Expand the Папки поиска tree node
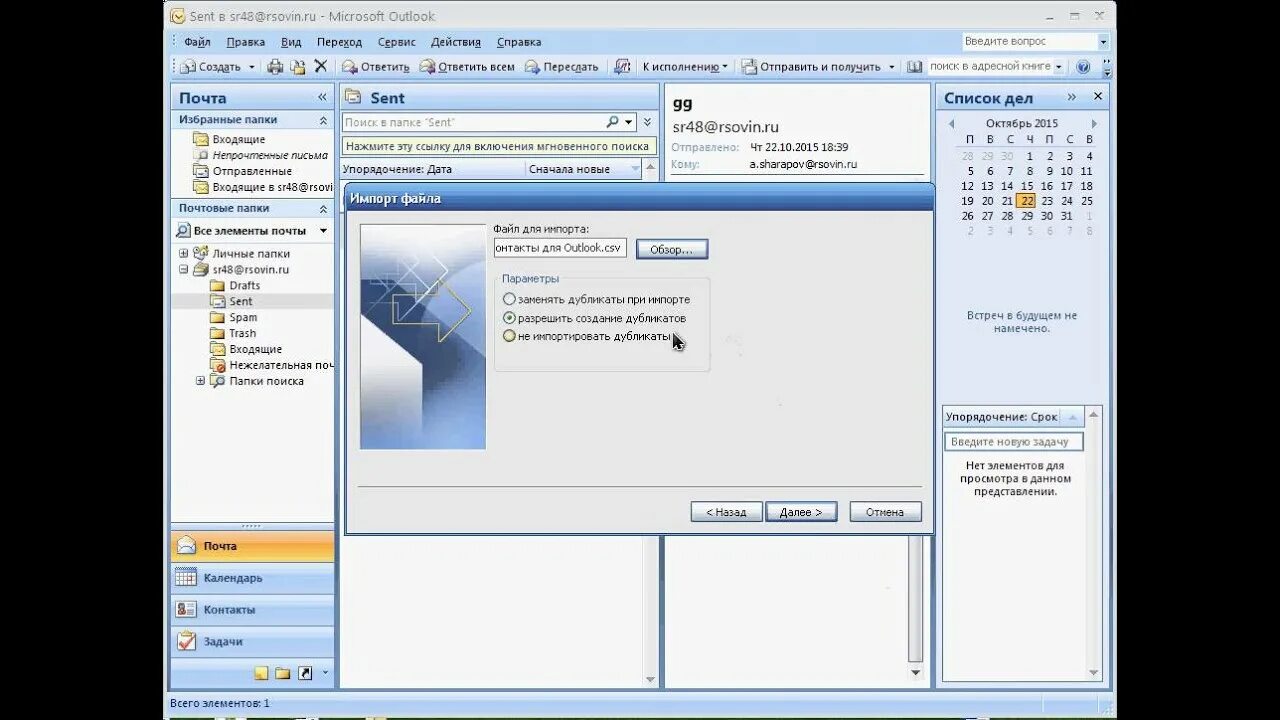Screen dimensions: 1280x720 click(200, 381)
